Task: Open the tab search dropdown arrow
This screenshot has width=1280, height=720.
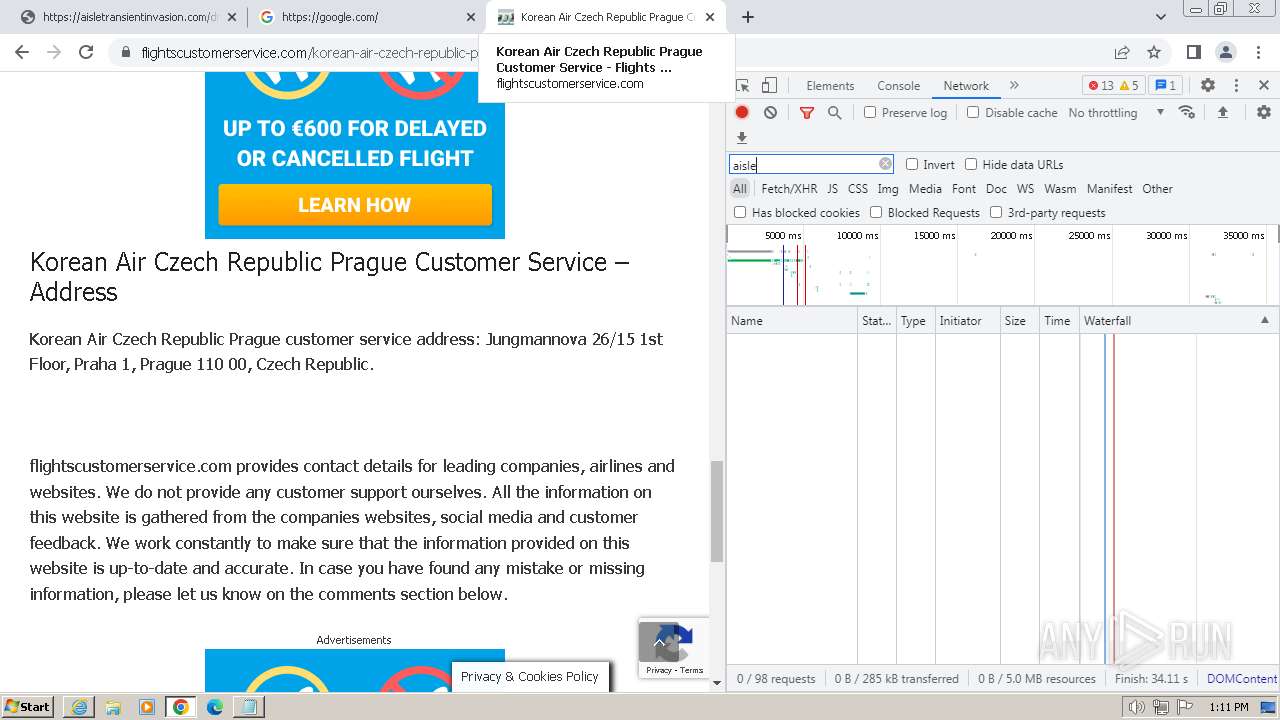Action: (1161, 17)
